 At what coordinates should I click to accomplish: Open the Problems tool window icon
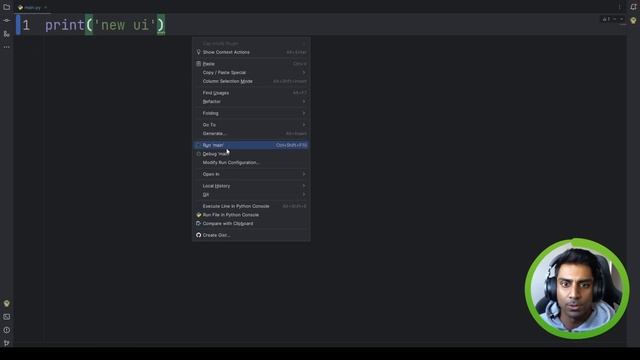pos(7,330)
